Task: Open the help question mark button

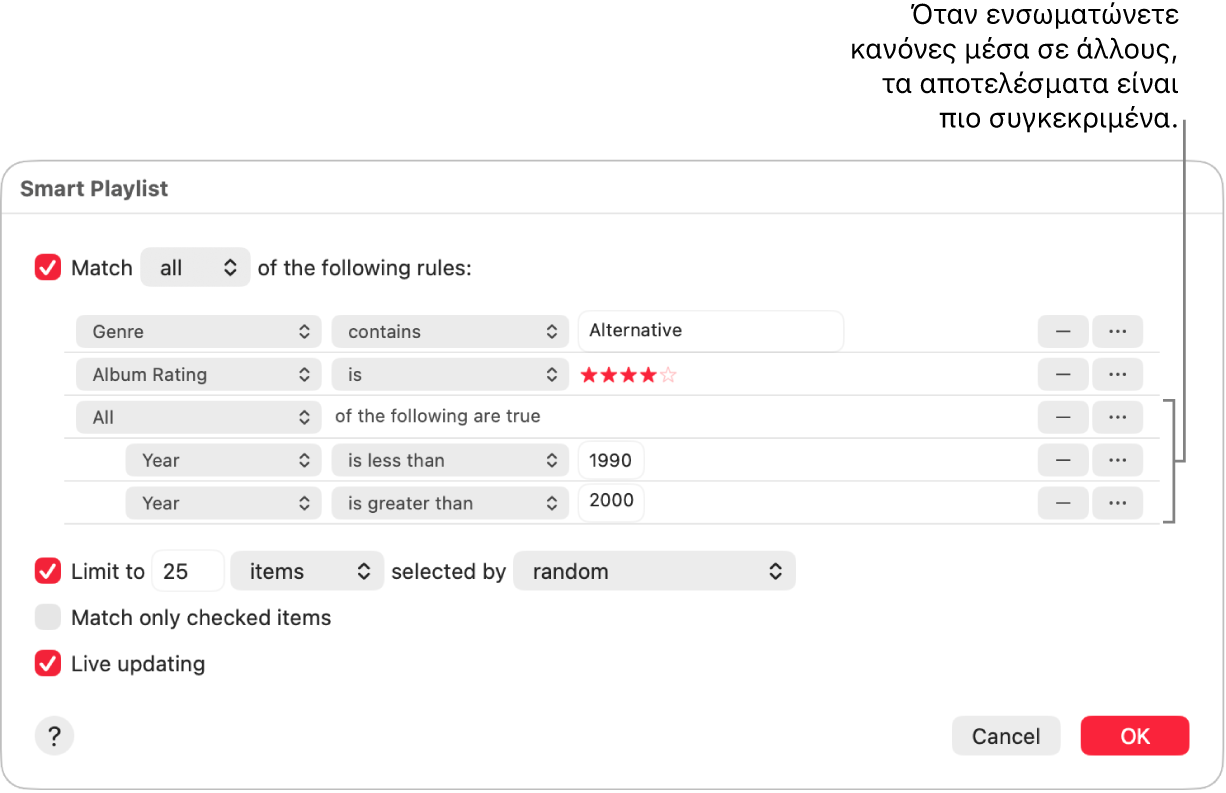Action: click(x=54, y=736)
